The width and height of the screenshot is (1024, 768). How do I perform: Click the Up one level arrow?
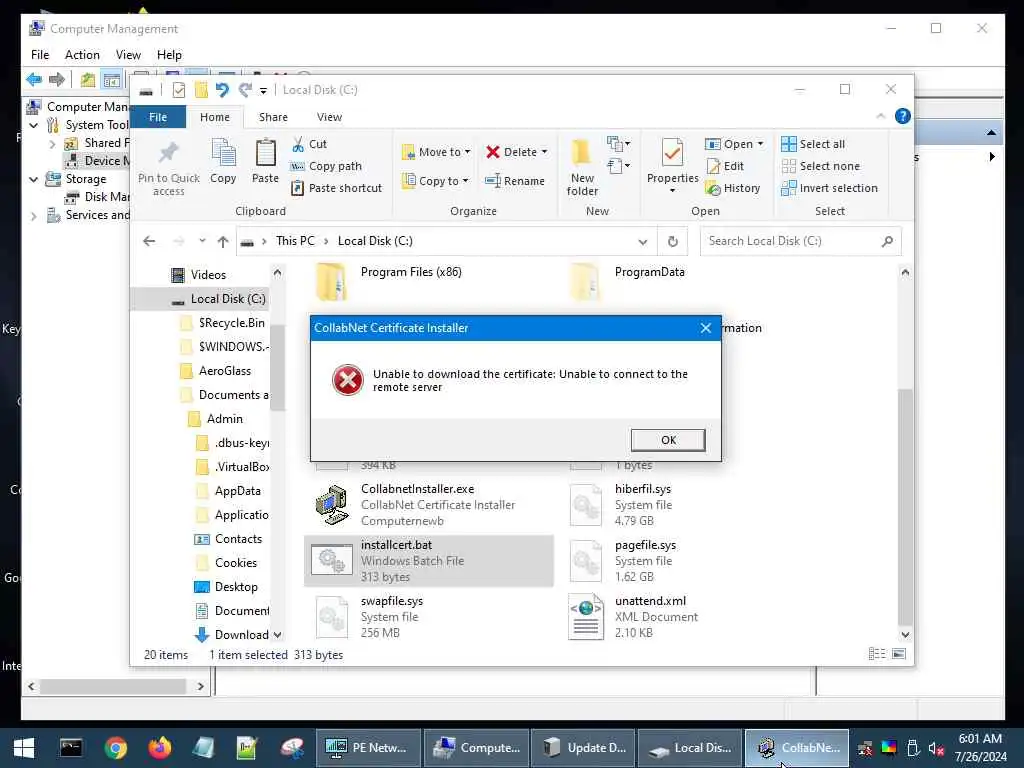click(223, 242)
